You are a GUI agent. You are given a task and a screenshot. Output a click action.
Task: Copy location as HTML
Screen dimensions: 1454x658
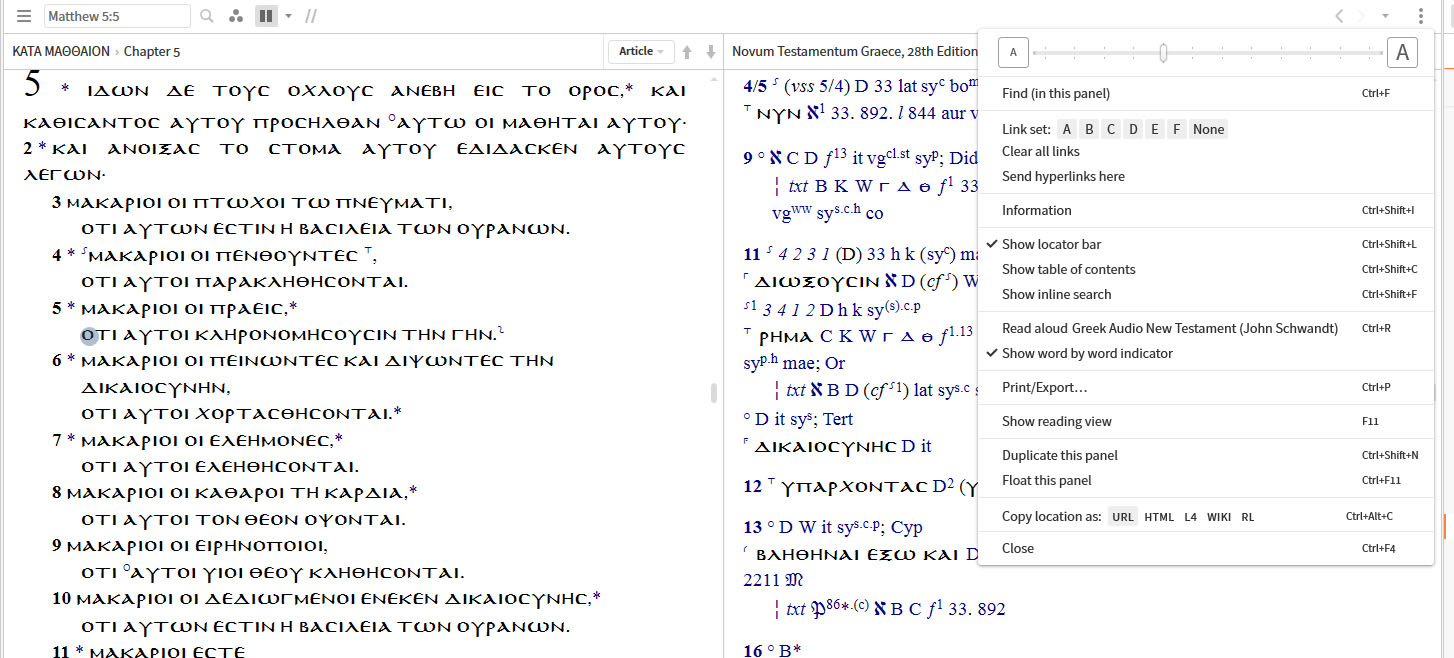pyautogui.click(x=1159, y=517)
